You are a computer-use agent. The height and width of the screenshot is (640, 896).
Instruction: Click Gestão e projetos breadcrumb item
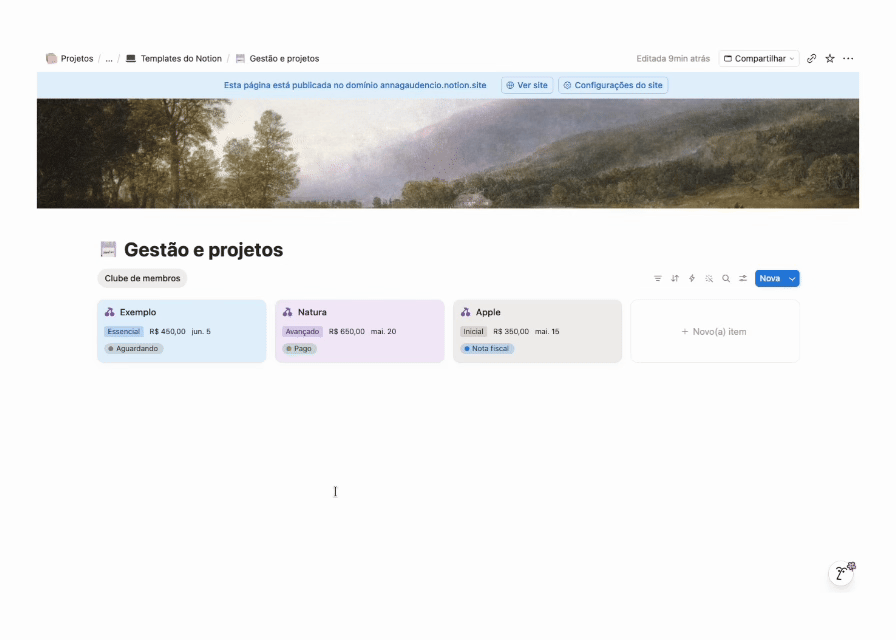click(x=284, y=58)
